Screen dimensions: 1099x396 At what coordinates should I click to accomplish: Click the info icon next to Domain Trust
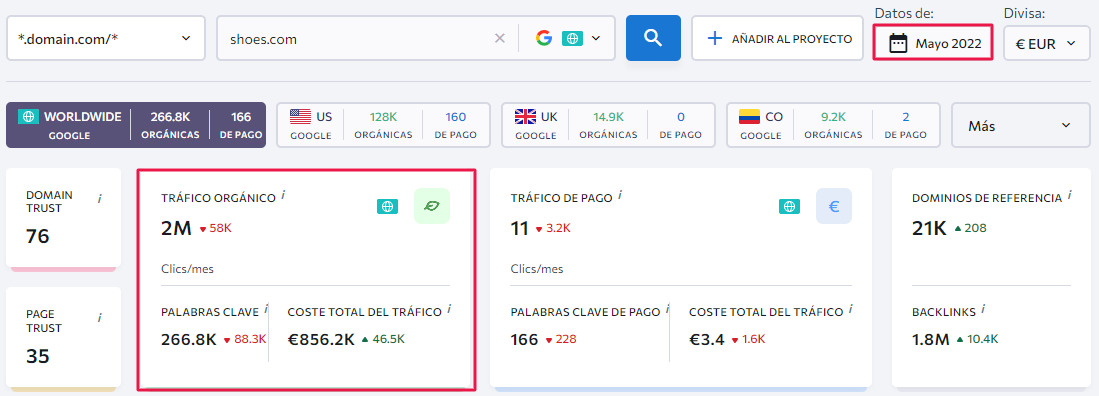[x=100, y=199]
